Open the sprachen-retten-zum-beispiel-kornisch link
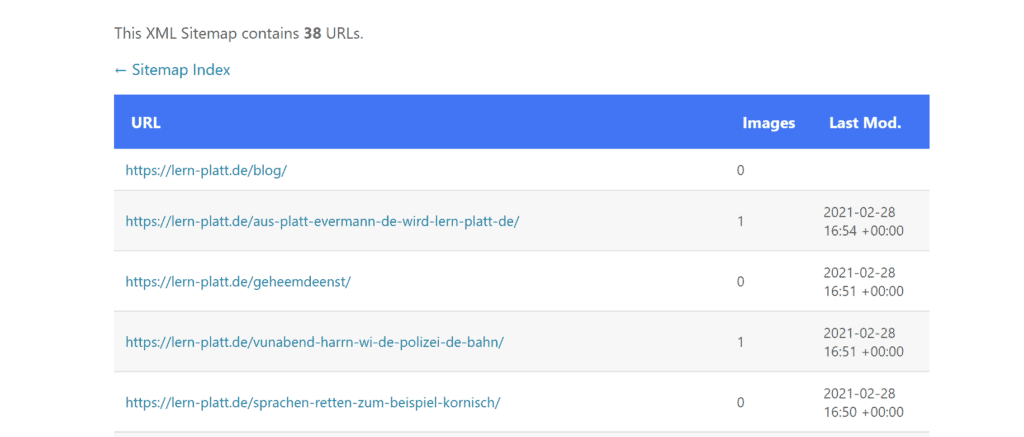The height and width of the screenshot is (437, 1024). [313, 402]
